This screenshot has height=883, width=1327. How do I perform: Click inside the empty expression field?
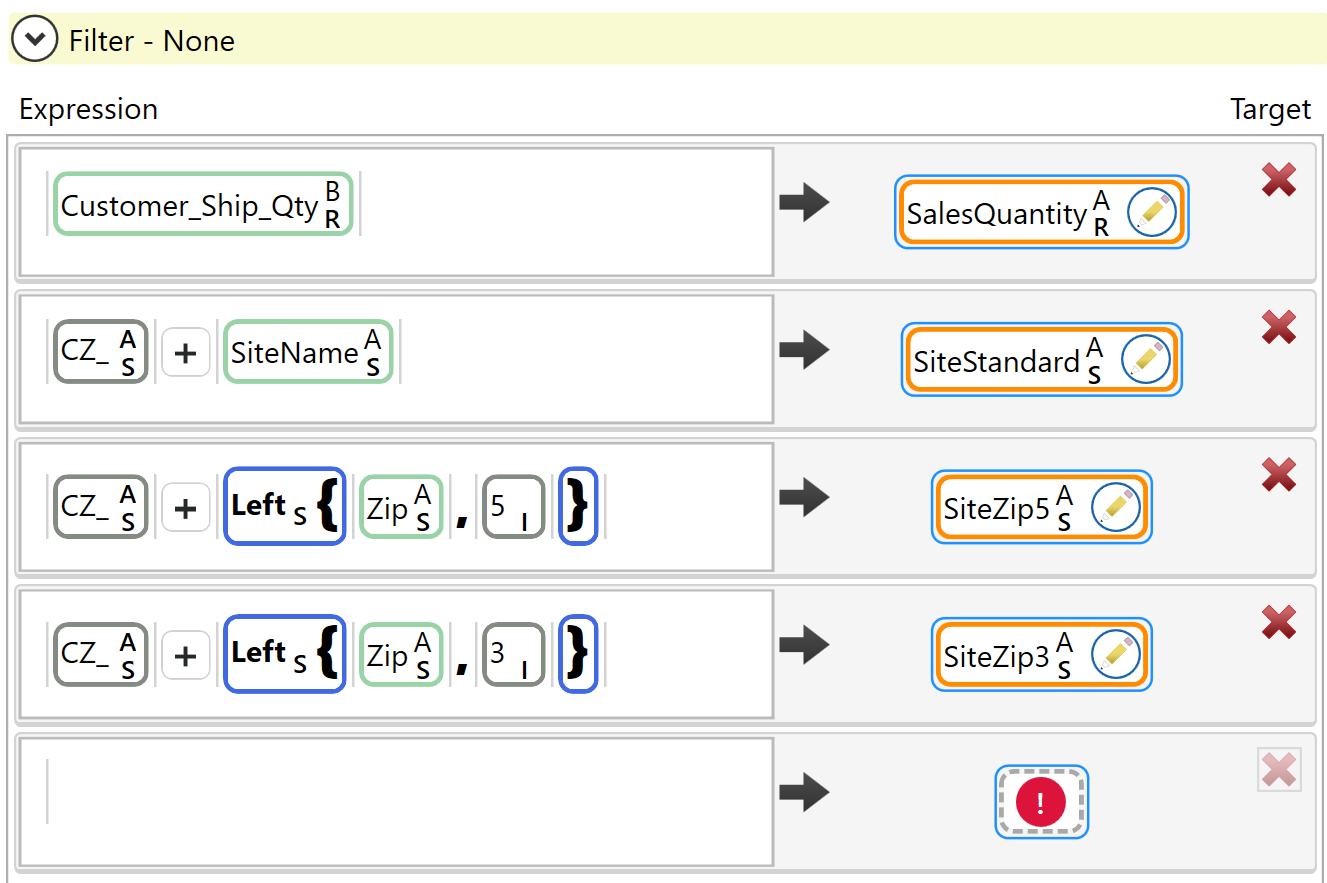(x=400, y=802)
